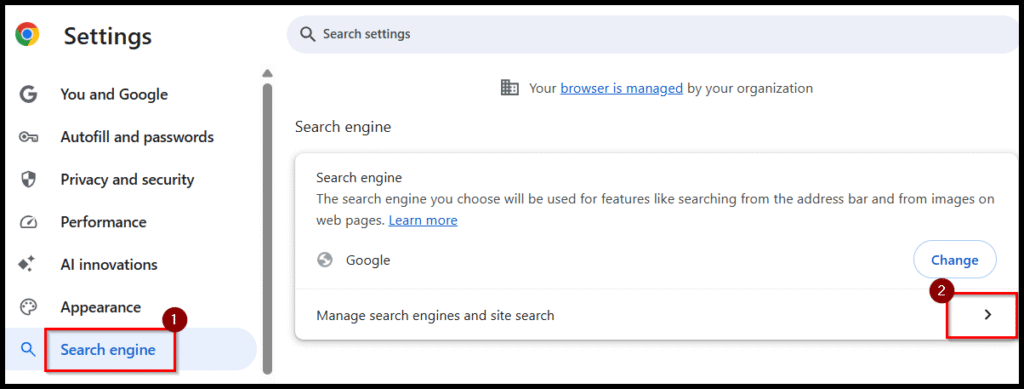This screenshot has height=389, width=1024.
Task: Click the Privacy and security shield icon
Action: click(28, 179)
